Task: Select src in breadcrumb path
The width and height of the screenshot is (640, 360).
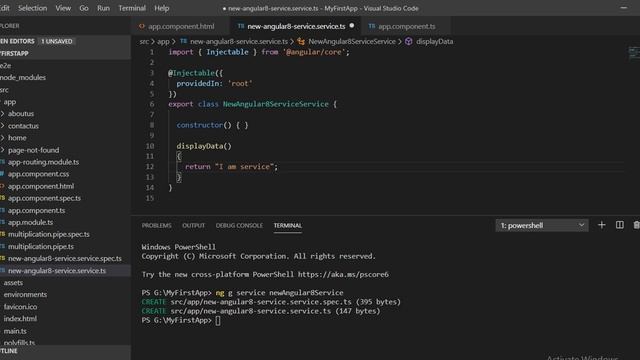Action: point(144,41)
